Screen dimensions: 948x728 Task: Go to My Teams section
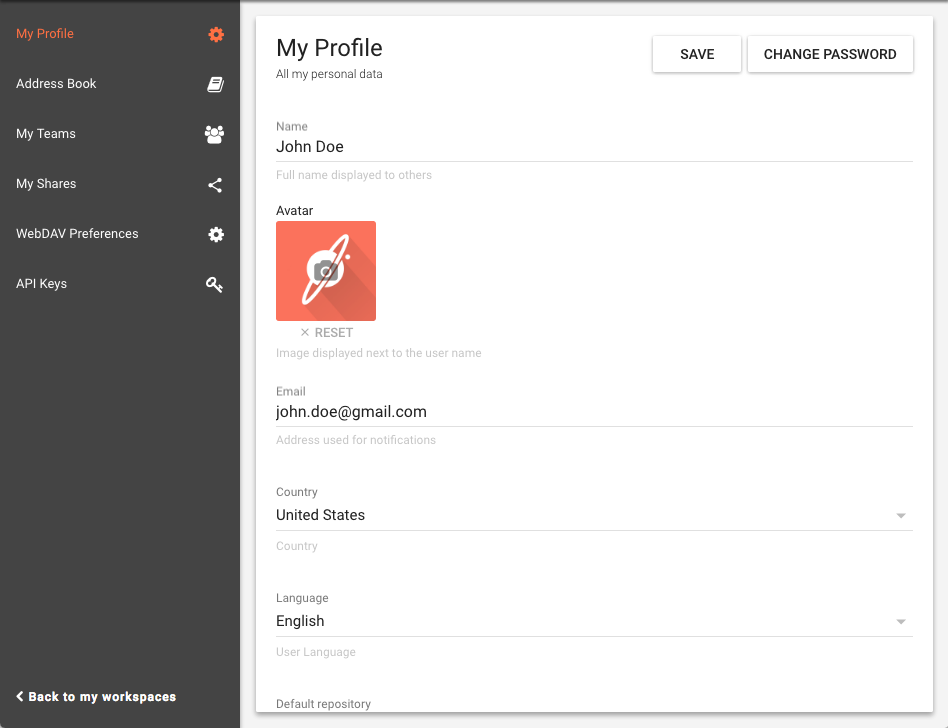point(46,134)
